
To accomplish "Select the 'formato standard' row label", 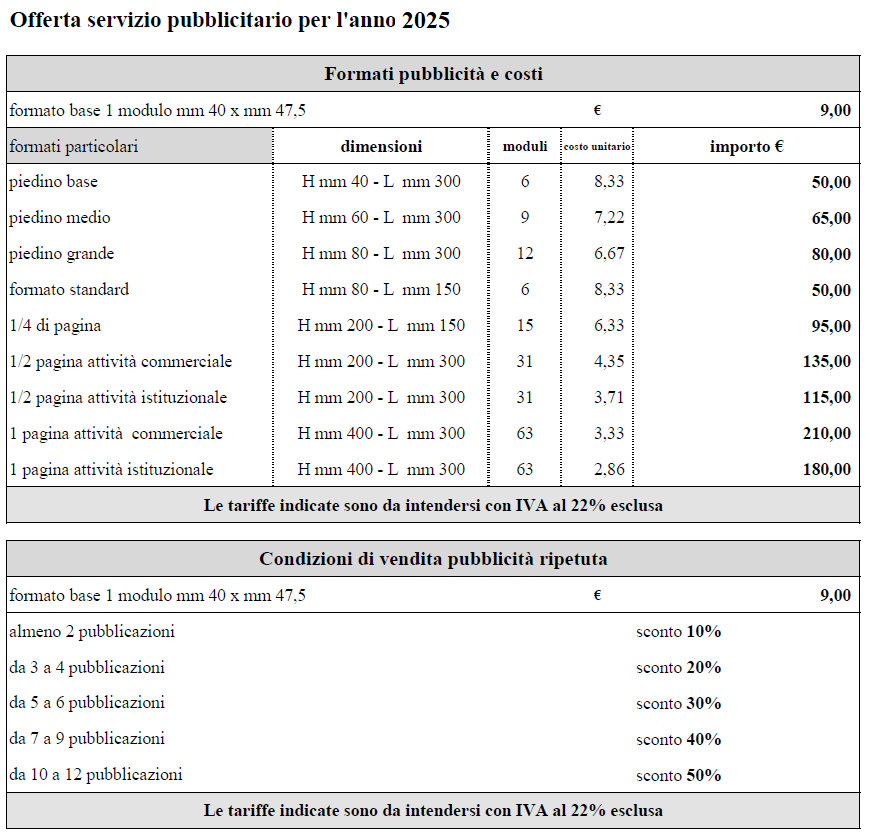I will [x=69, y=290].
